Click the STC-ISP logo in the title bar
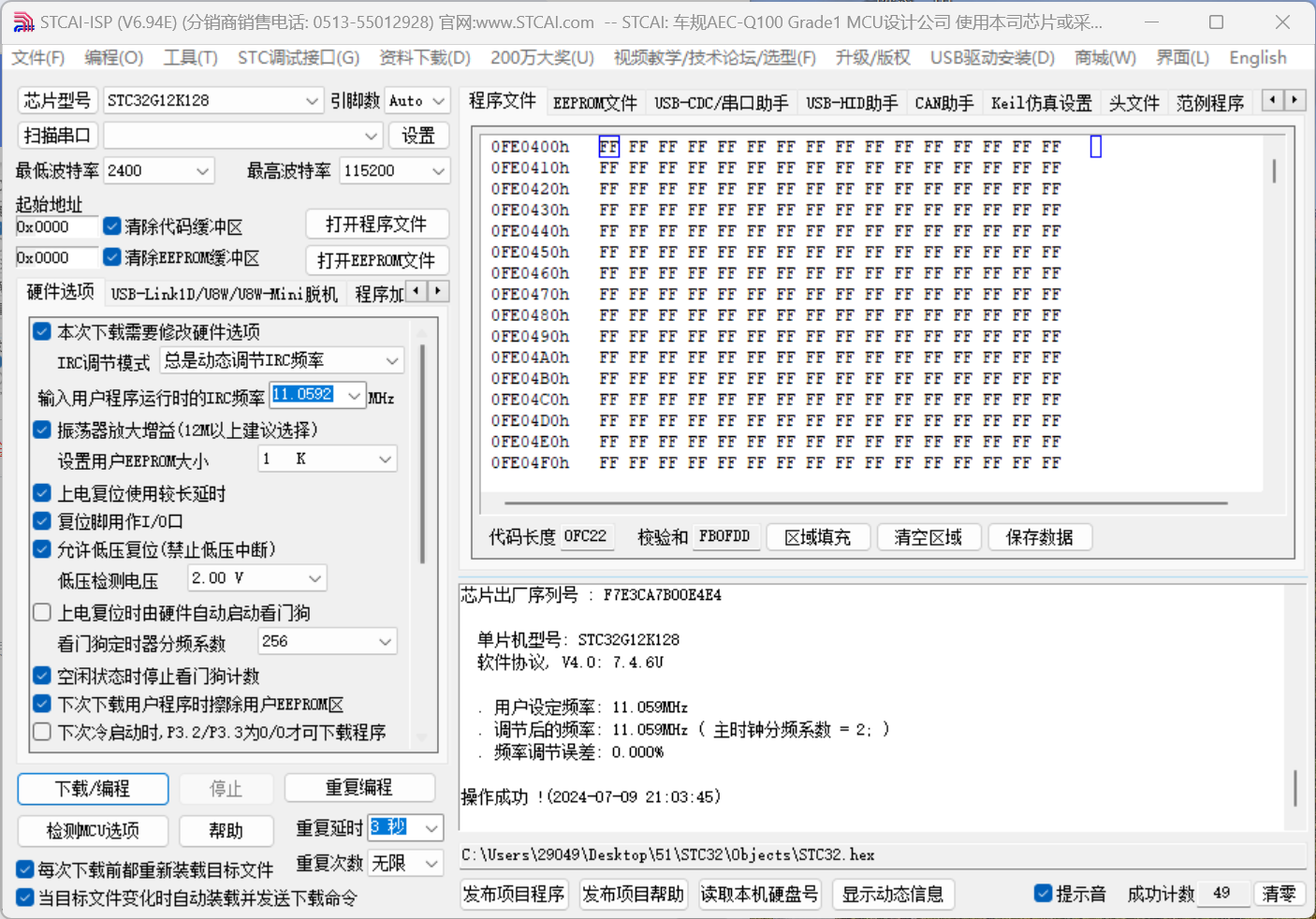The height and width of the screenshot is (919, 1316). (x=23, y=22)
